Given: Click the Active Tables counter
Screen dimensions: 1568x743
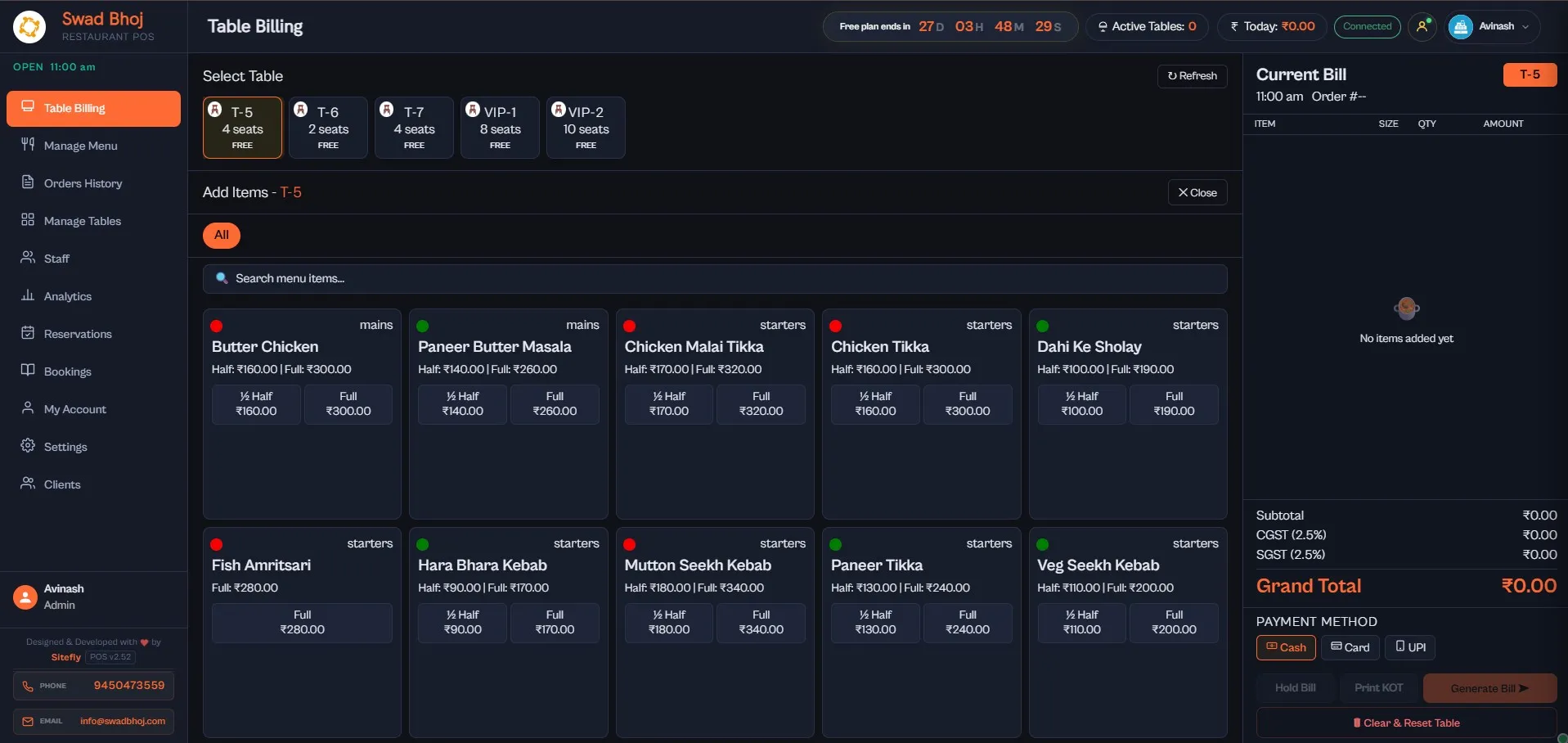Looking at the screenshot, I should pos(1147,26).
